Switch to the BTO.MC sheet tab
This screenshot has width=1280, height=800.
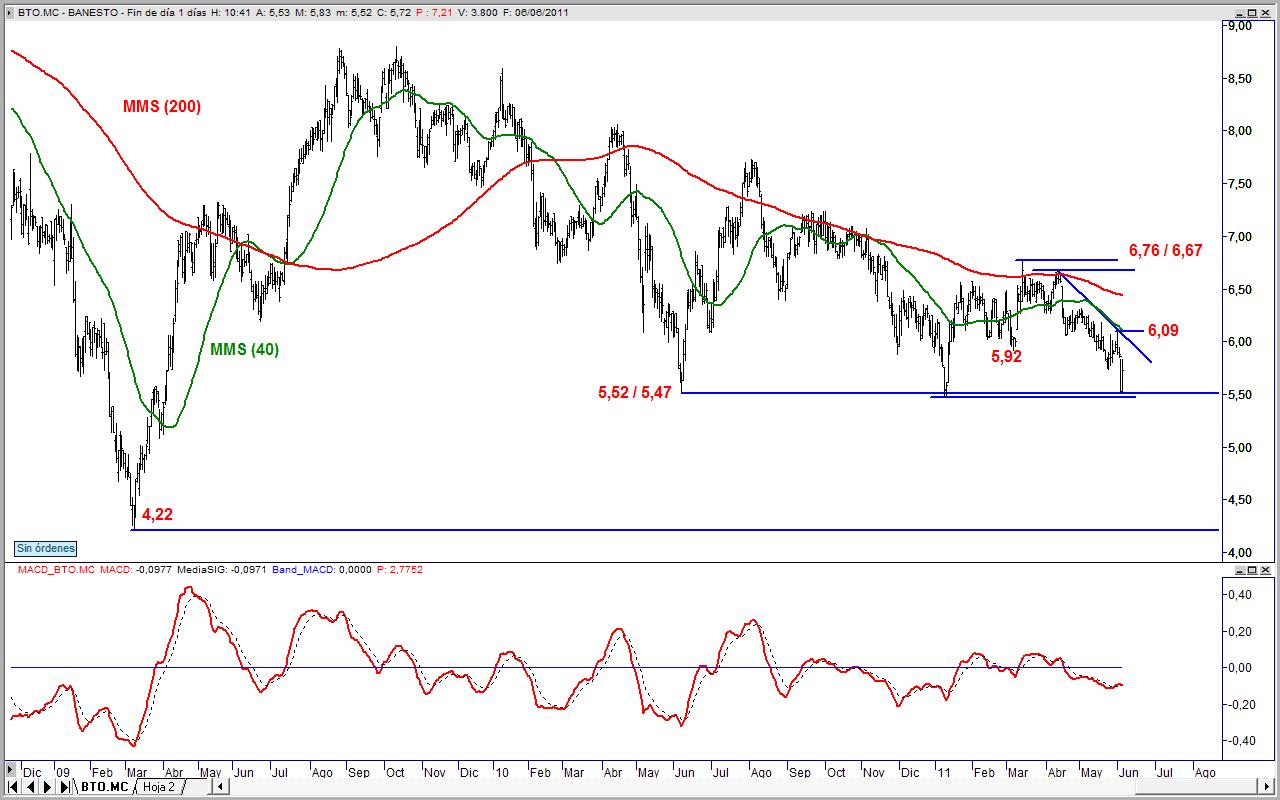click(x=104, y=787)
